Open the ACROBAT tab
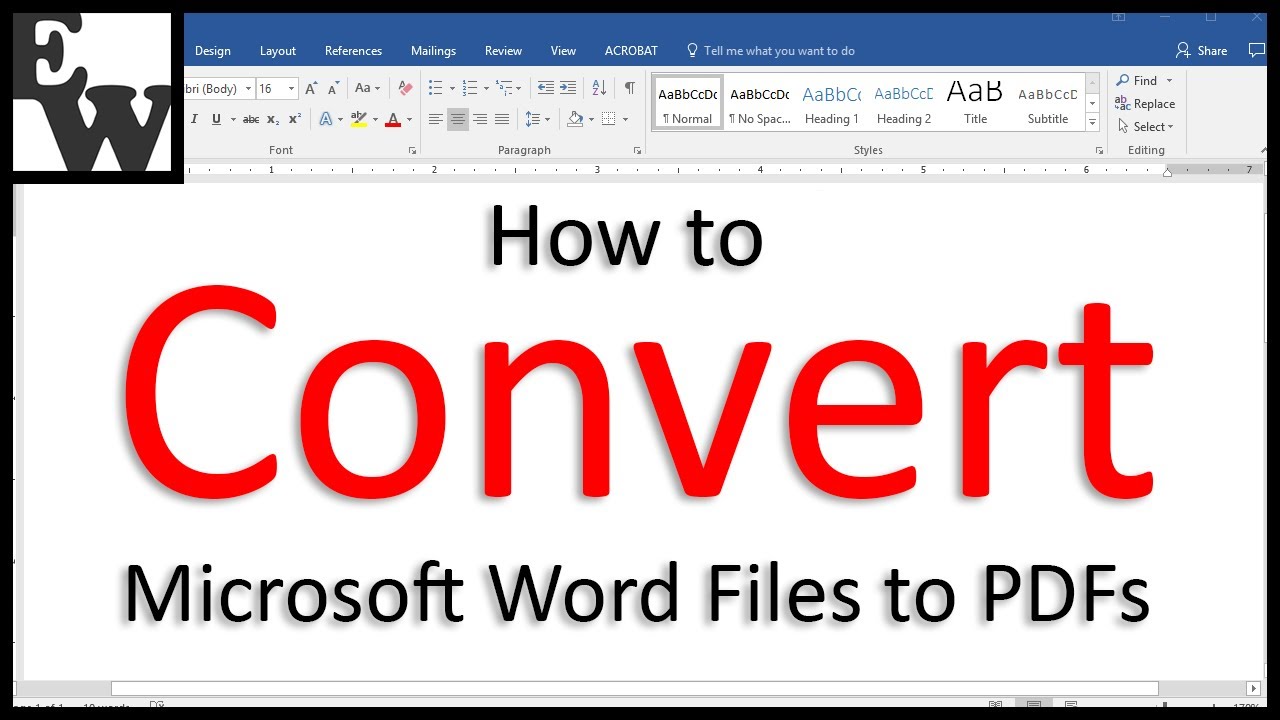1280x720 pixels. coord(631,51)
